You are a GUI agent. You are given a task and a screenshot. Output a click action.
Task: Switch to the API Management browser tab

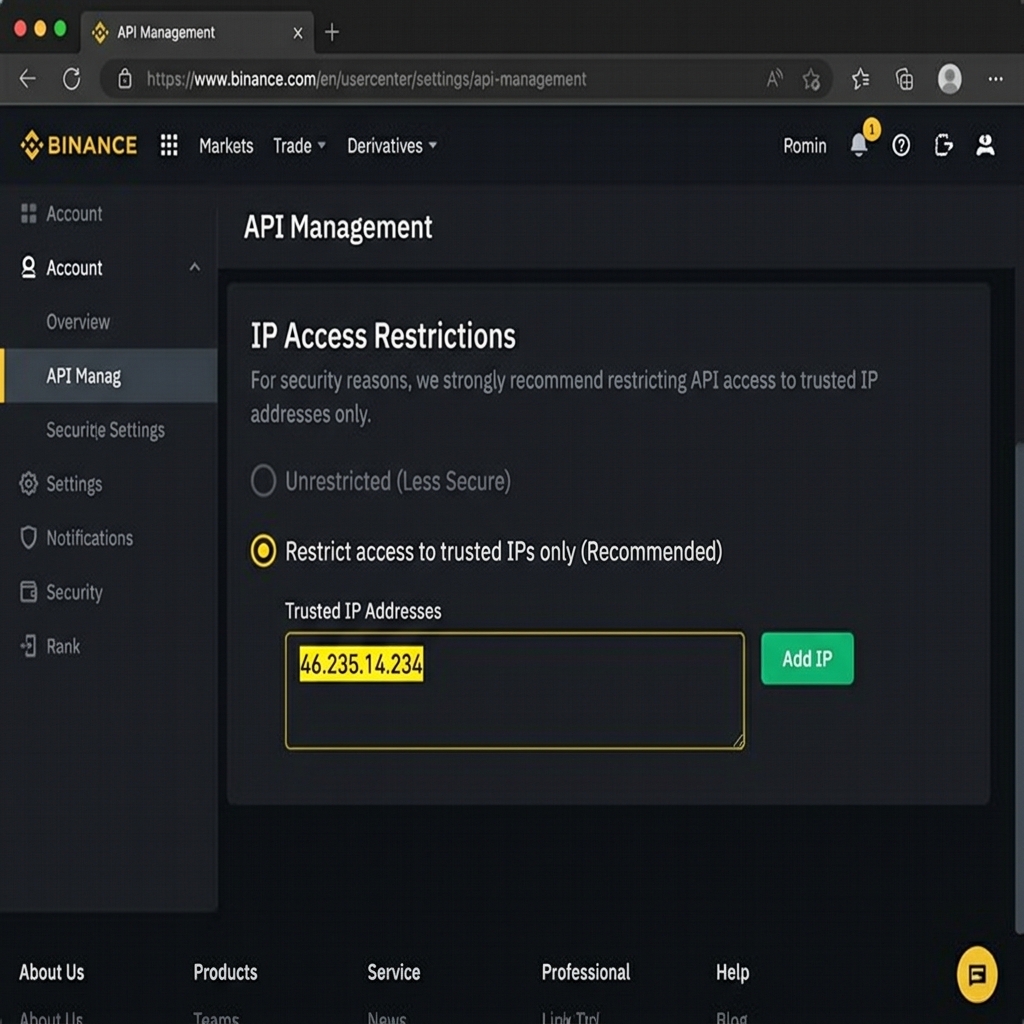[197, 32]
